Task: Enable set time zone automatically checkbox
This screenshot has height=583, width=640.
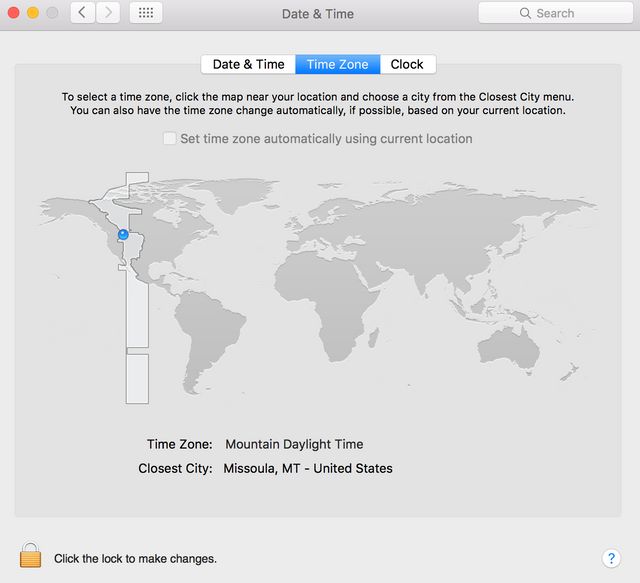Action: pos(169,138)
